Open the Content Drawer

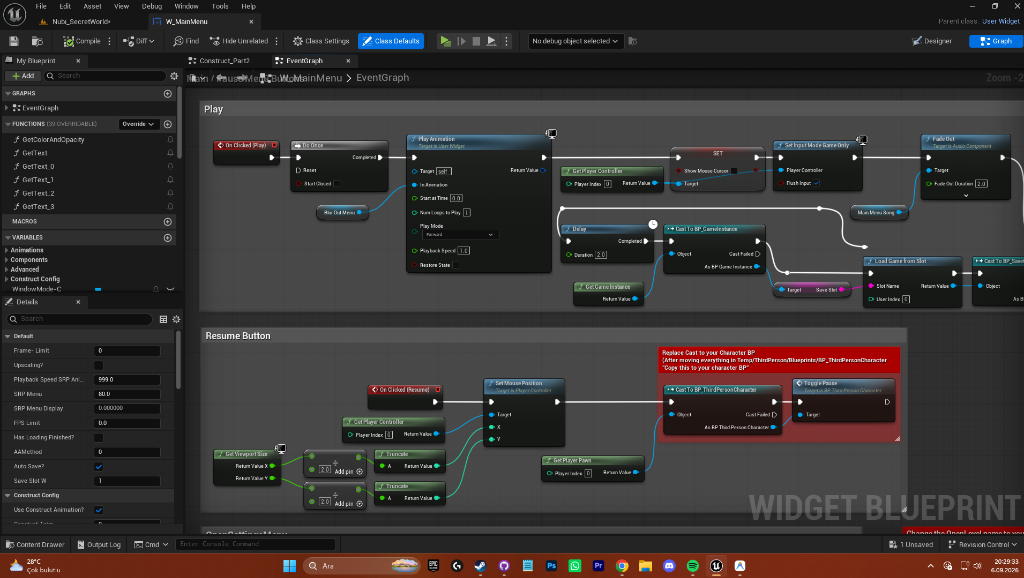(x=35, y=544)
